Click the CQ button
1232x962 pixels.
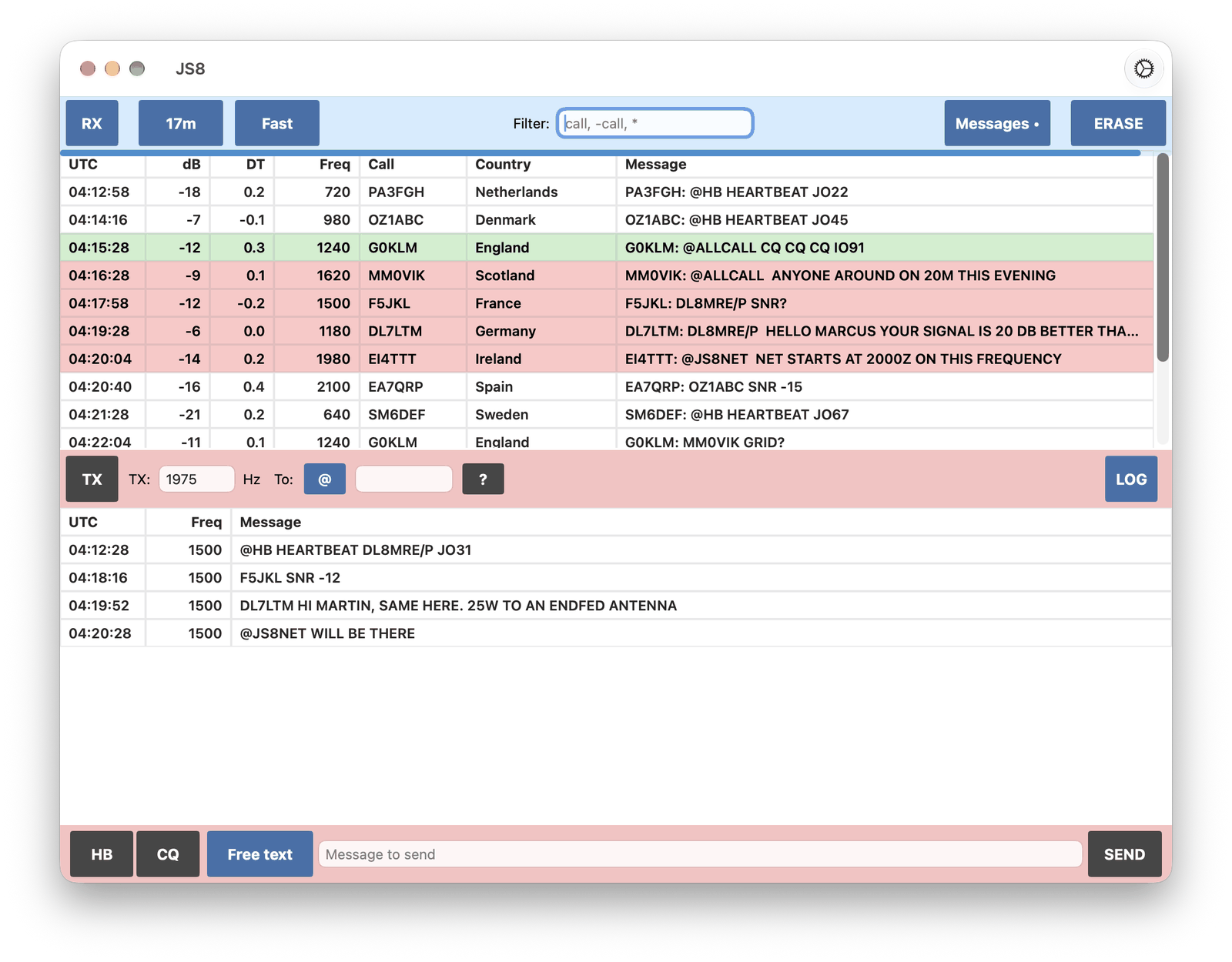(168, 853)
